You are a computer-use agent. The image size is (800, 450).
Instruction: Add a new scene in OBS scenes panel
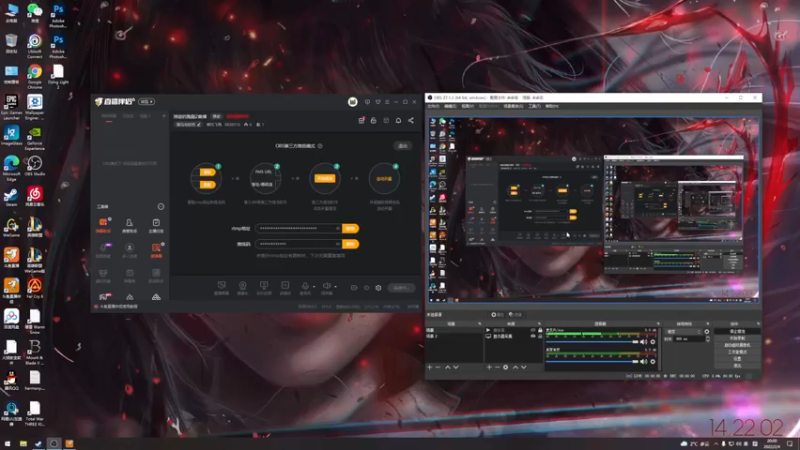(x=430, y=367)
